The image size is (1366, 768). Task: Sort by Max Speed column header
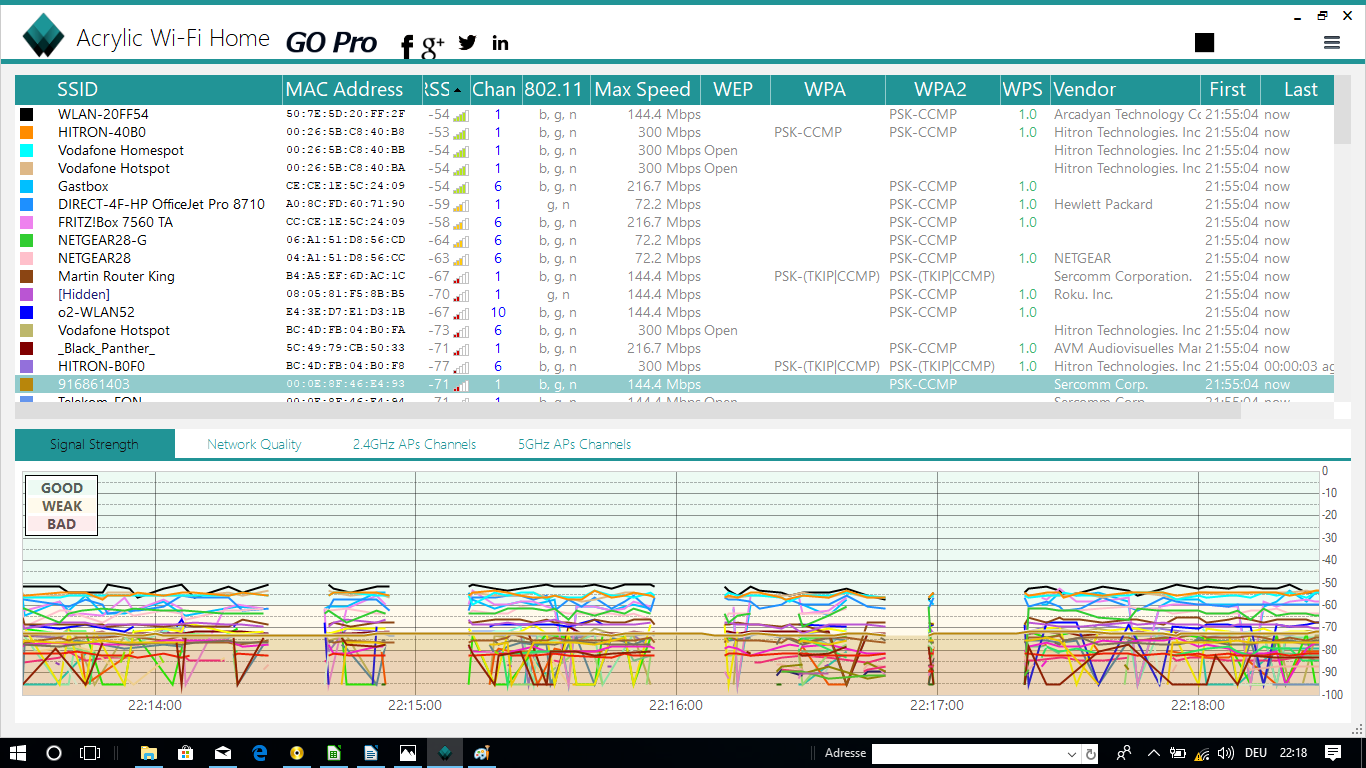(645, 89)
